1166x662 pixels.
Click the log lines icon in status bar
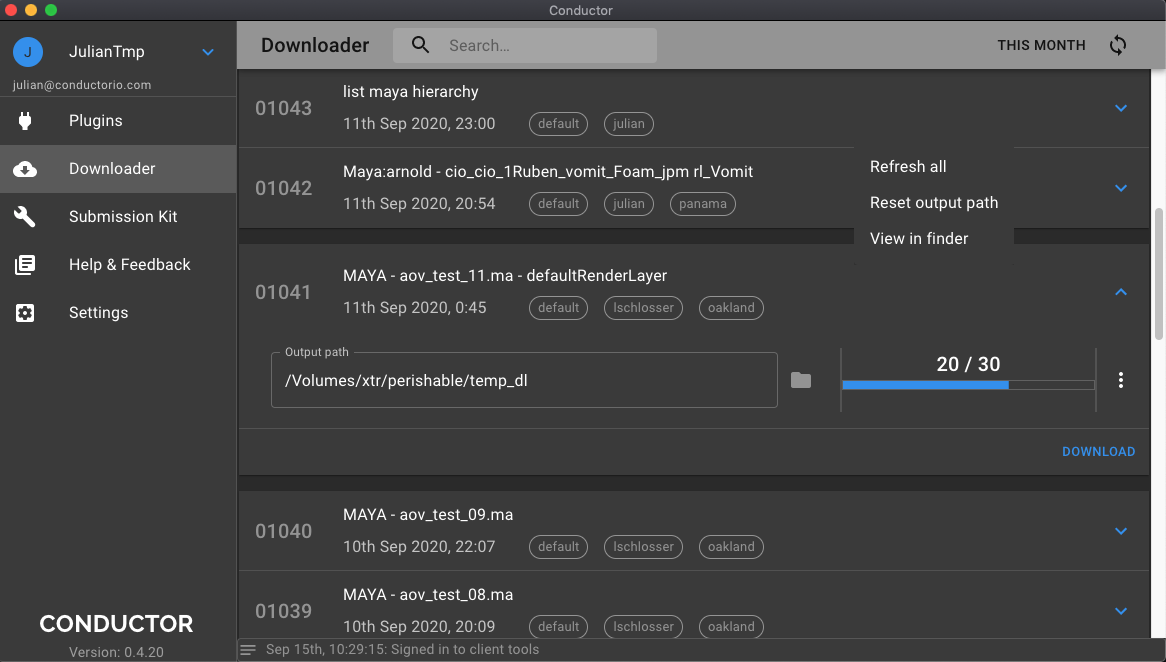[248, 650]
